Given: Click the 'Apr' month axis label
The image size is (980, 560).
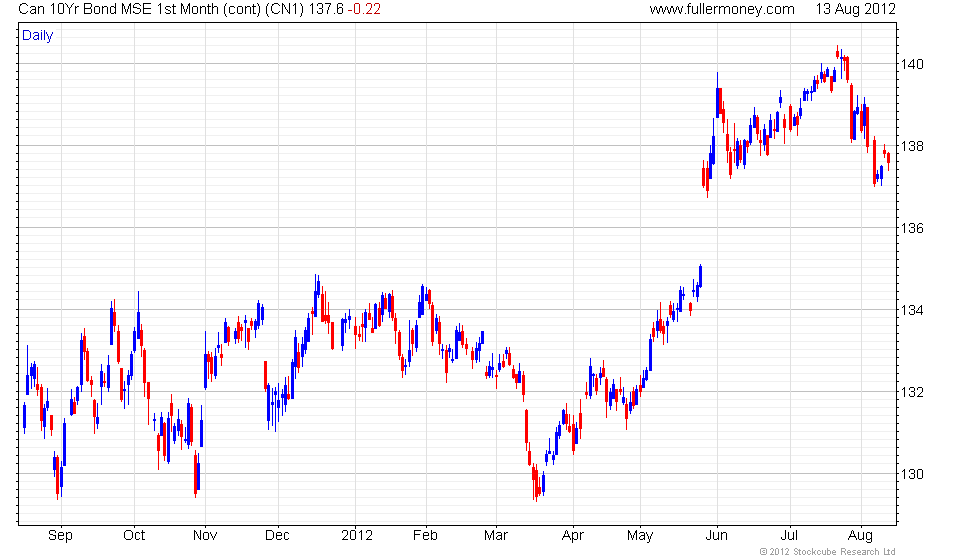Looking at the screenshot, I should 572,536.
